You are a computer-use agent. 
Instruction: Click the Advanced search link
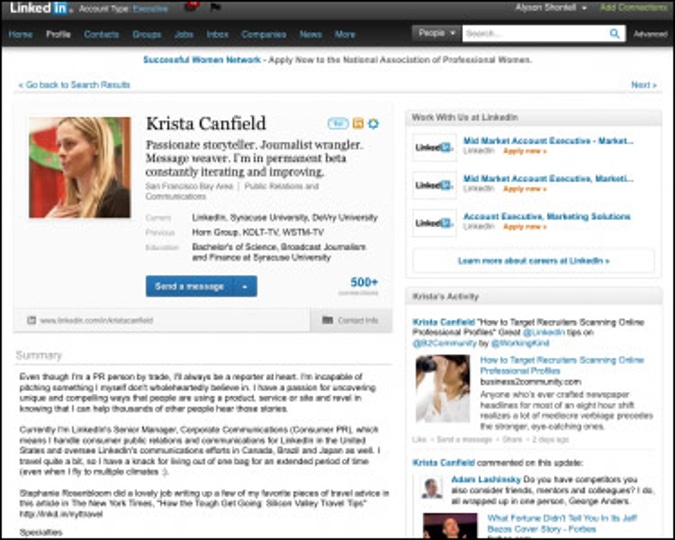(650, 34)
